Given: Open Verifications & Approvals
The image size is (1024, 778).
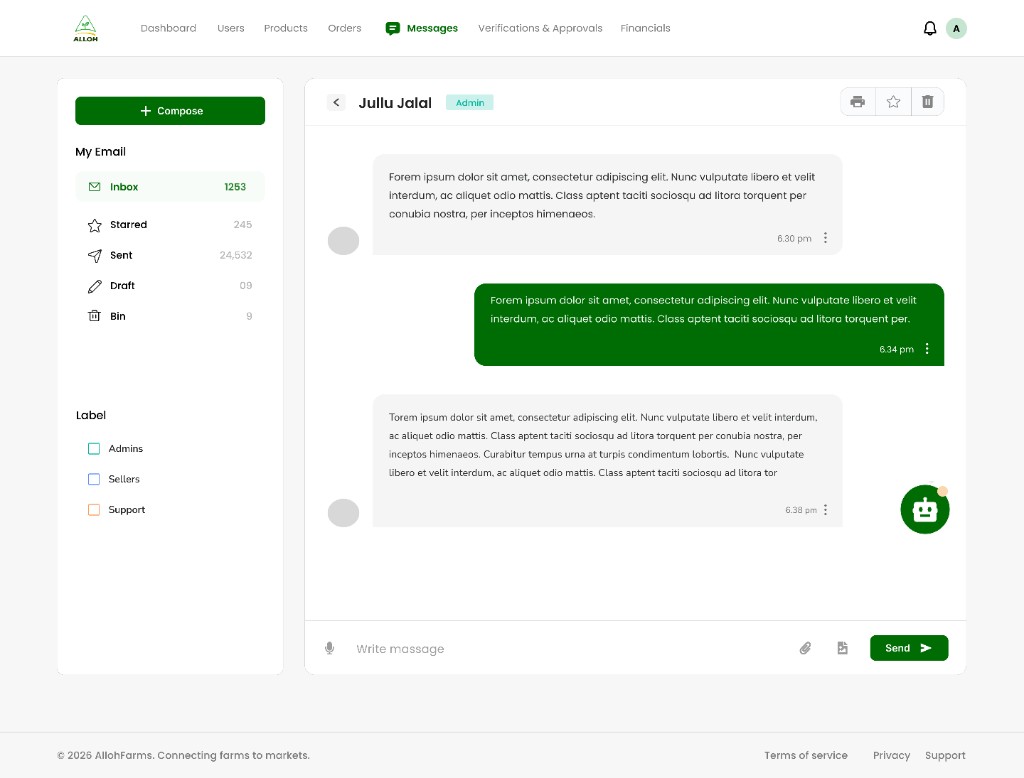Looking at the screenshot, I should [x=540, y=28].
